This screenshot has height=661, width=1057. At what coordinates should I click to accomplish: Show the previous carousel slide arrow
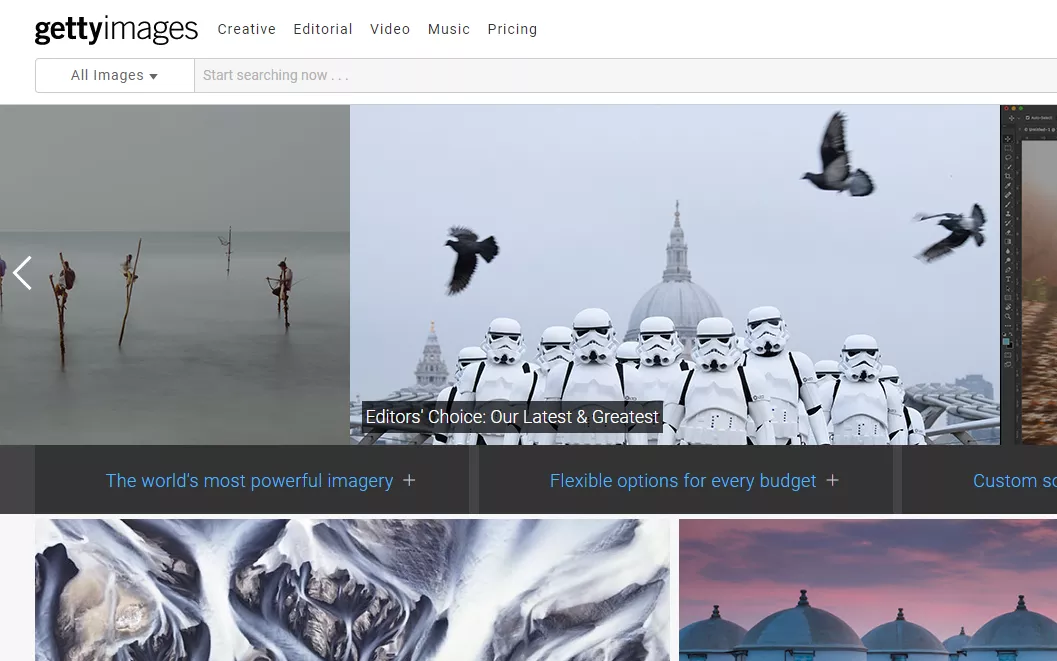[22, 273]
